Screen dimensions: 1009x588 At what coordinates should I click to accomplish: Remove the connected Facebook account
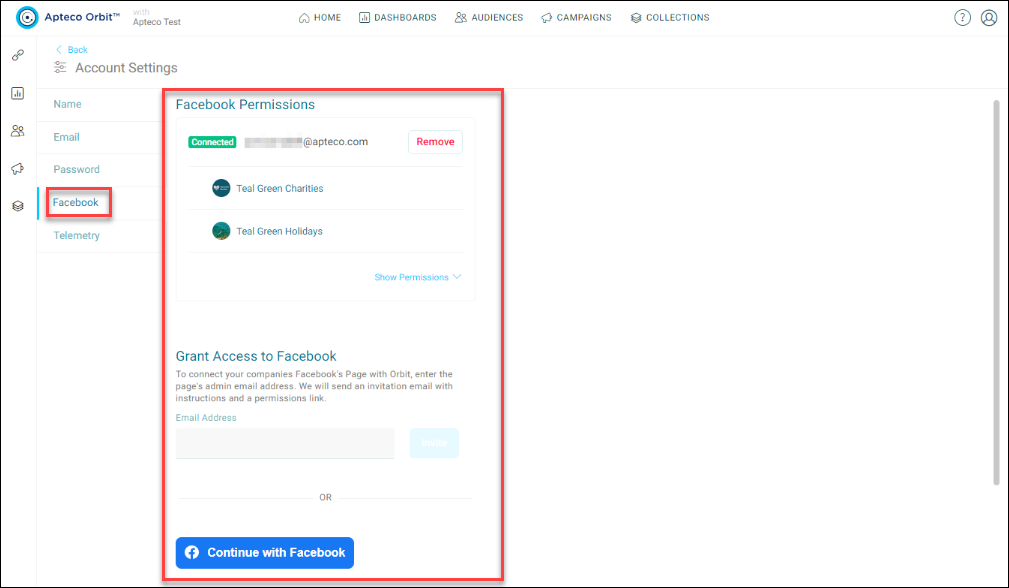tap(435, 142)
